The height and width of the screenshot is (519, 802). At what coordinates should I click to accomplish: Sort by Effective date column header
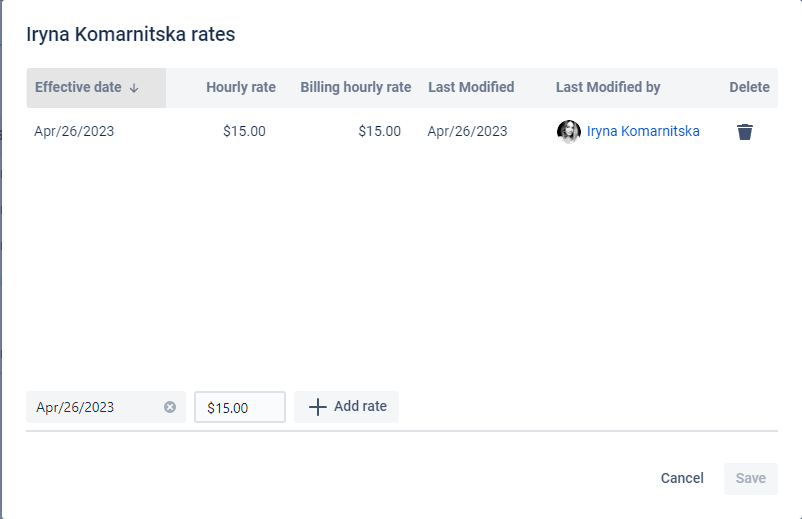tap(78, 87)
